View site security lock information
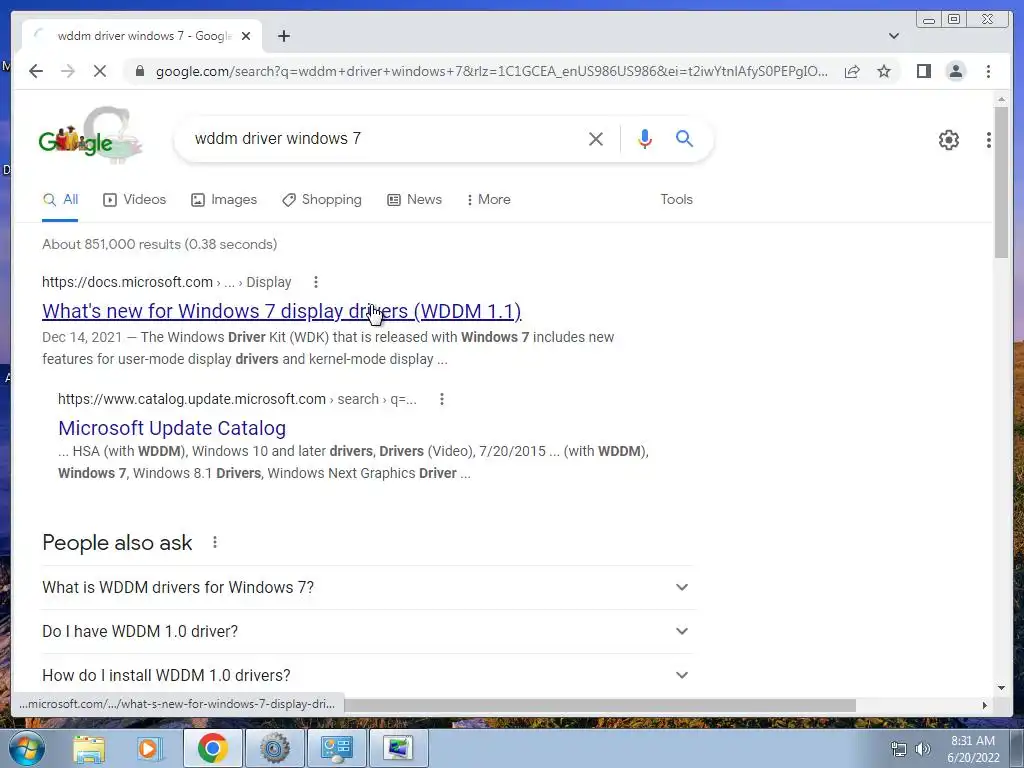 click(x=140, y=71)
